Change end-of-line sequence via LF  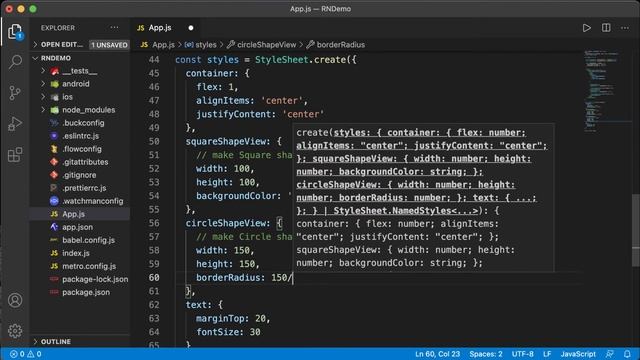click(x=547, y=354)
